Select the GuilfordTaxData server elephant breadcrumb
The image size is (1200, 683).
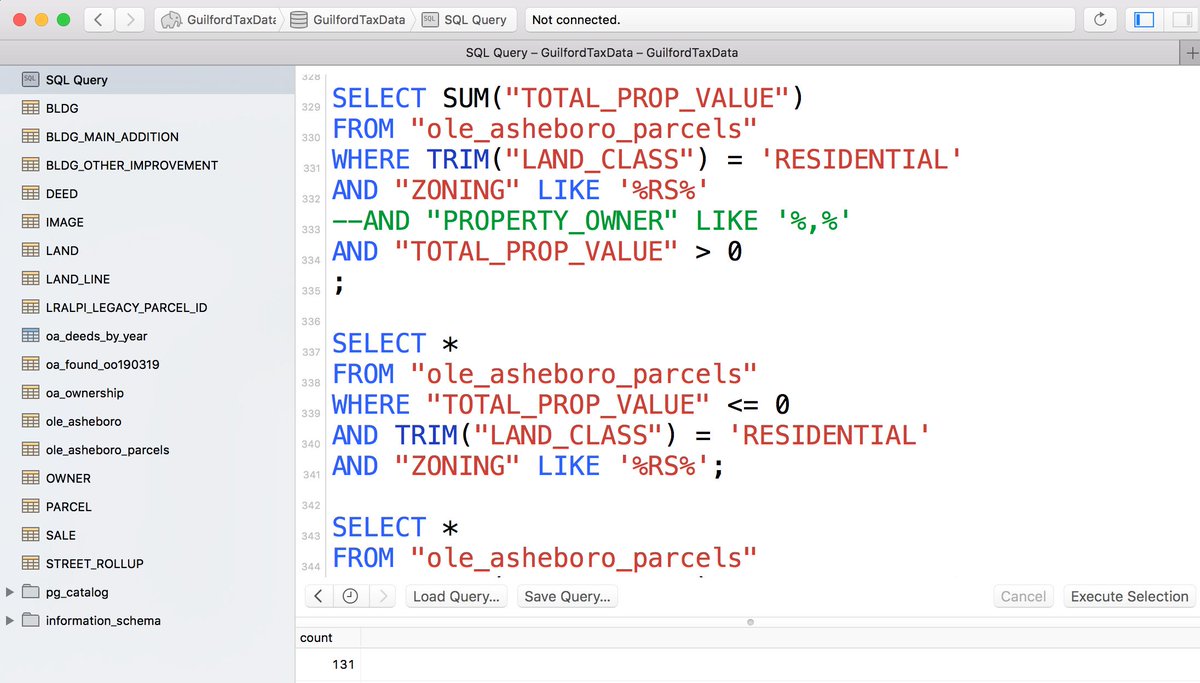click(x=218, y=19)
